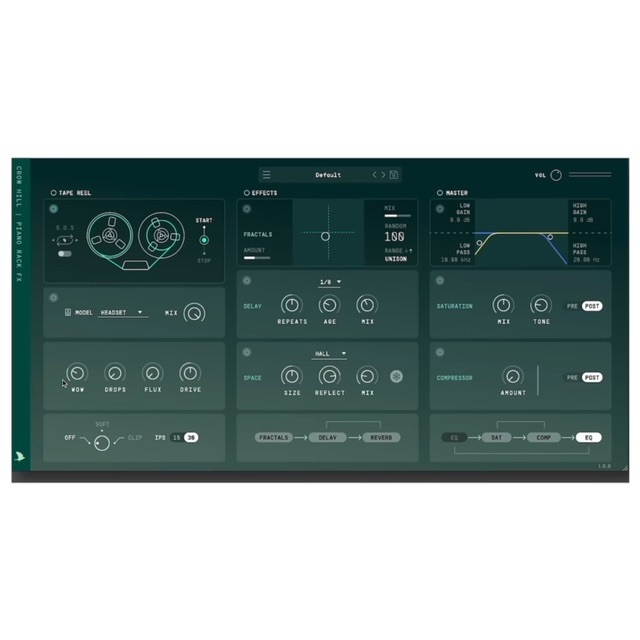Click the RANDOM value 100

pos(394,237)
